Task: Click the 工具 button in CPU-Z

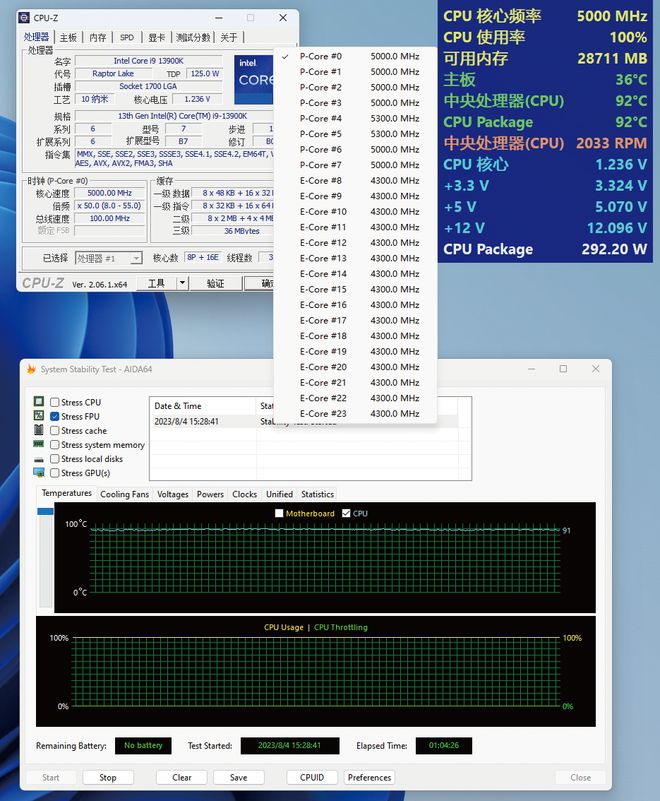Action: pos(156,283)
